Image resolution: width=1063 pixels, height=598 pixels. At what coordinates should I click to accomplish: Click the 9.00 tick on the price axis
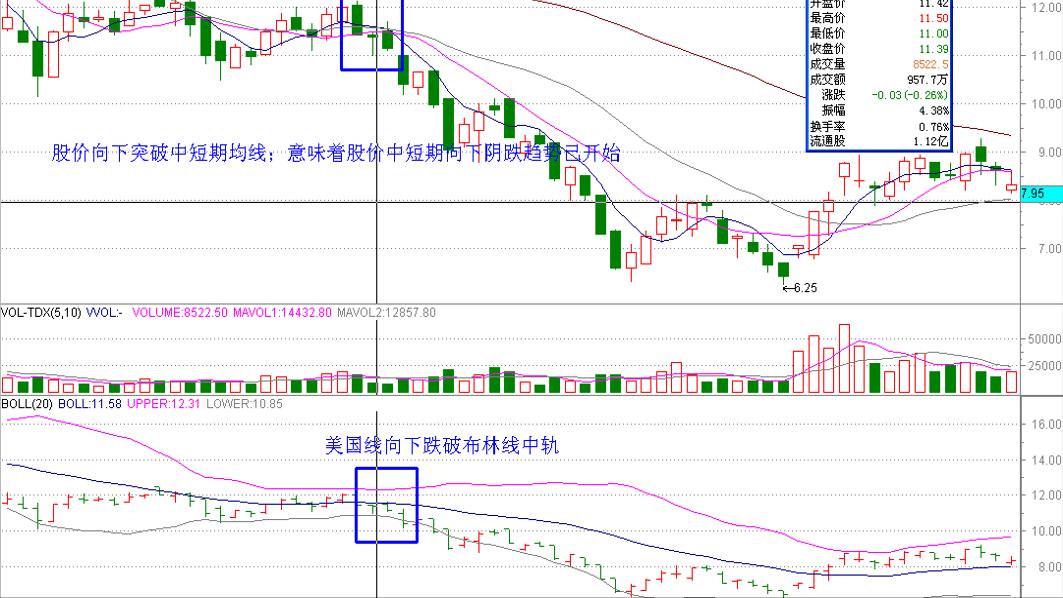pos(1049,153)
